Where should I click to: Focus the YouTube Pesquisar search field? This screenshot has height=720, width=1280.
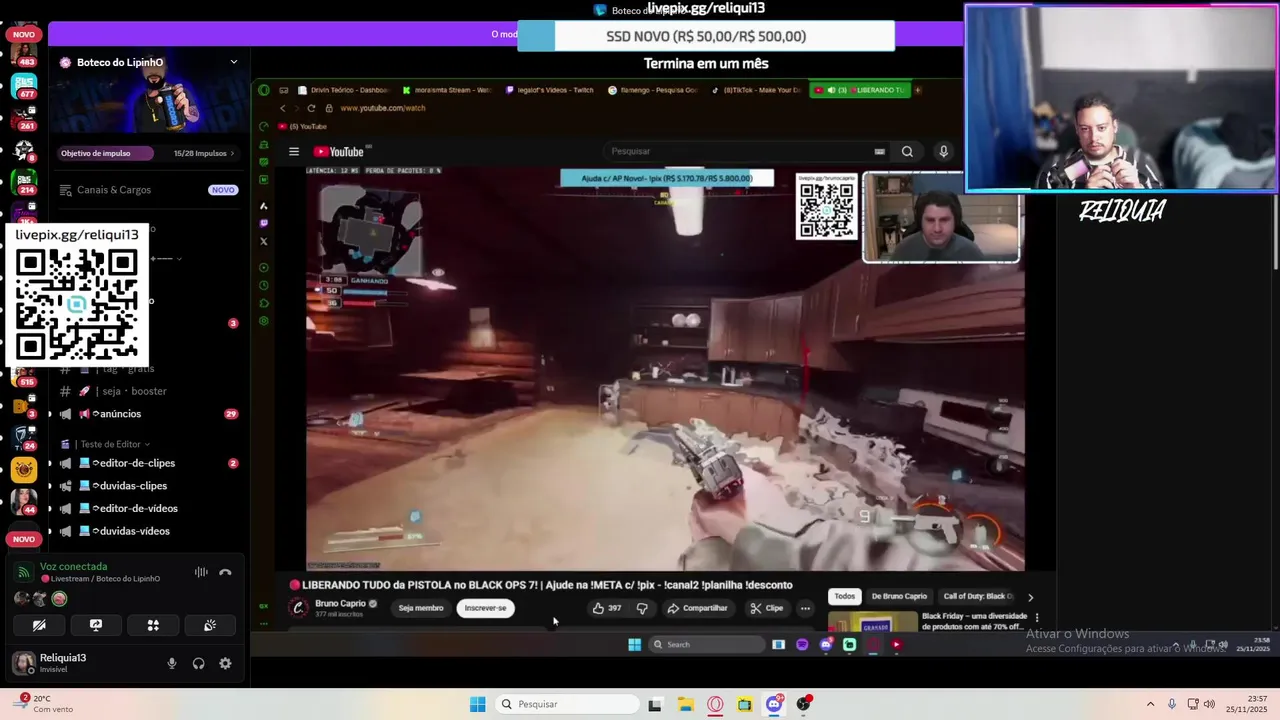(x=740, y=151)
